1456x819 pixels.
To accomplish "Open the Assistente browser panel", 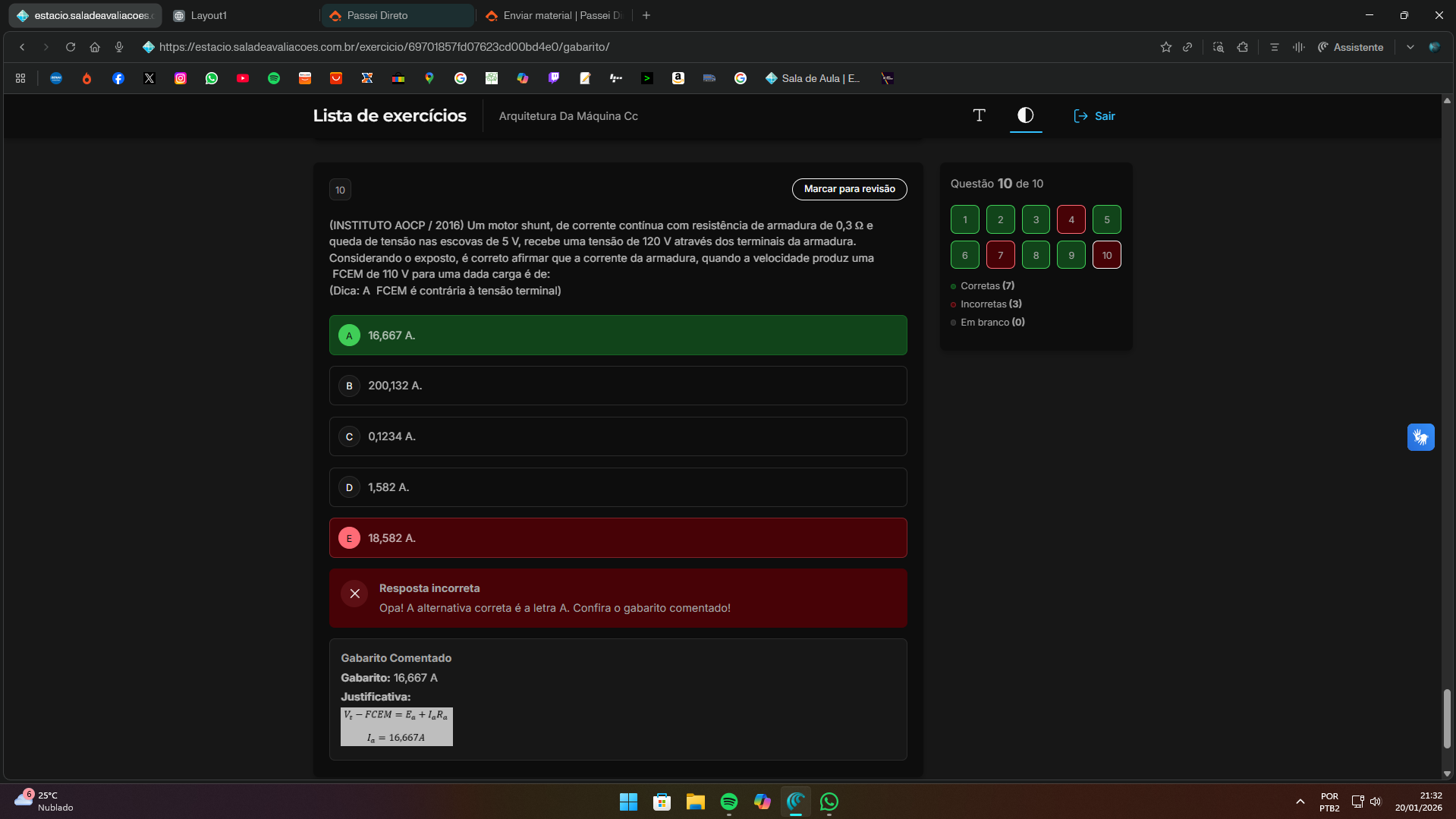I will (x=1351, y=47).
